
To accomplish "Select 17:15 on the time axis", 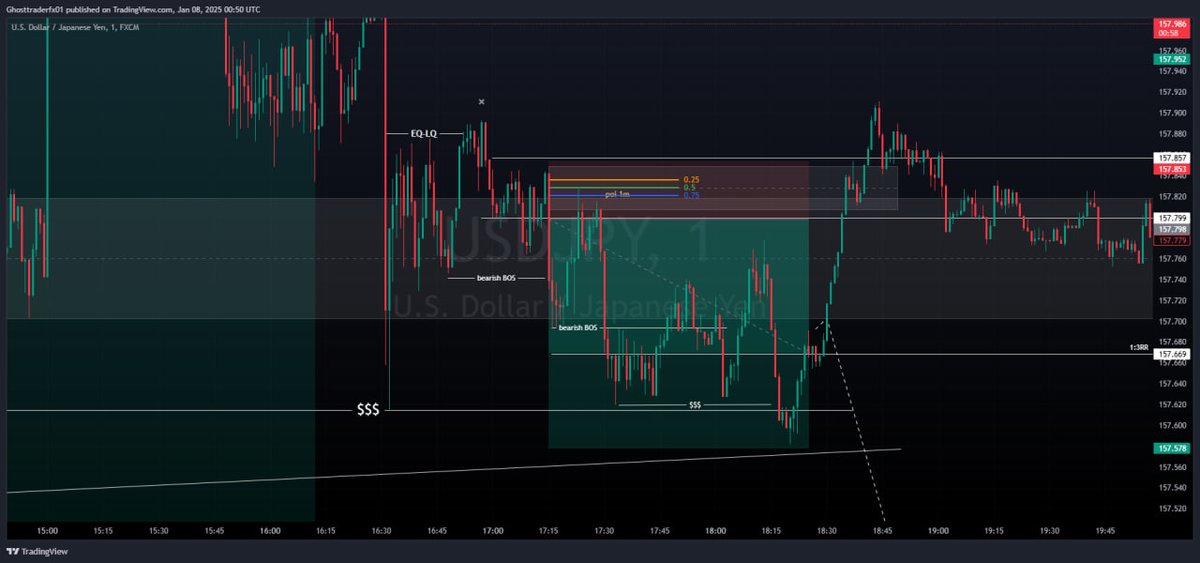I will tap(548, 531).
